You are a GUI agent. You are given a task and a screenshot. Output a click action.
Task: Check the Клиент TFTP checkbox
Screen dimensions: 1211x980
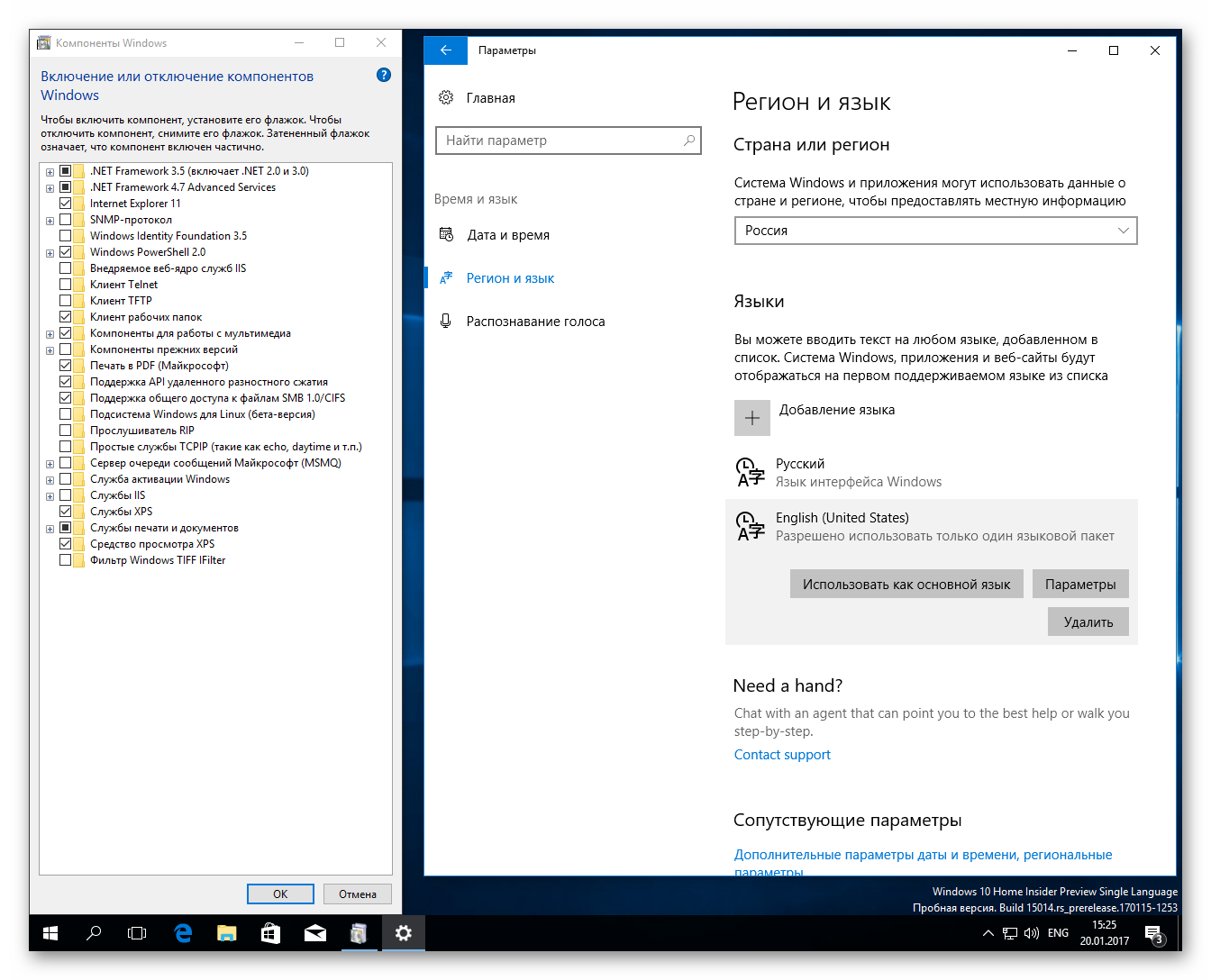point(65,301)
